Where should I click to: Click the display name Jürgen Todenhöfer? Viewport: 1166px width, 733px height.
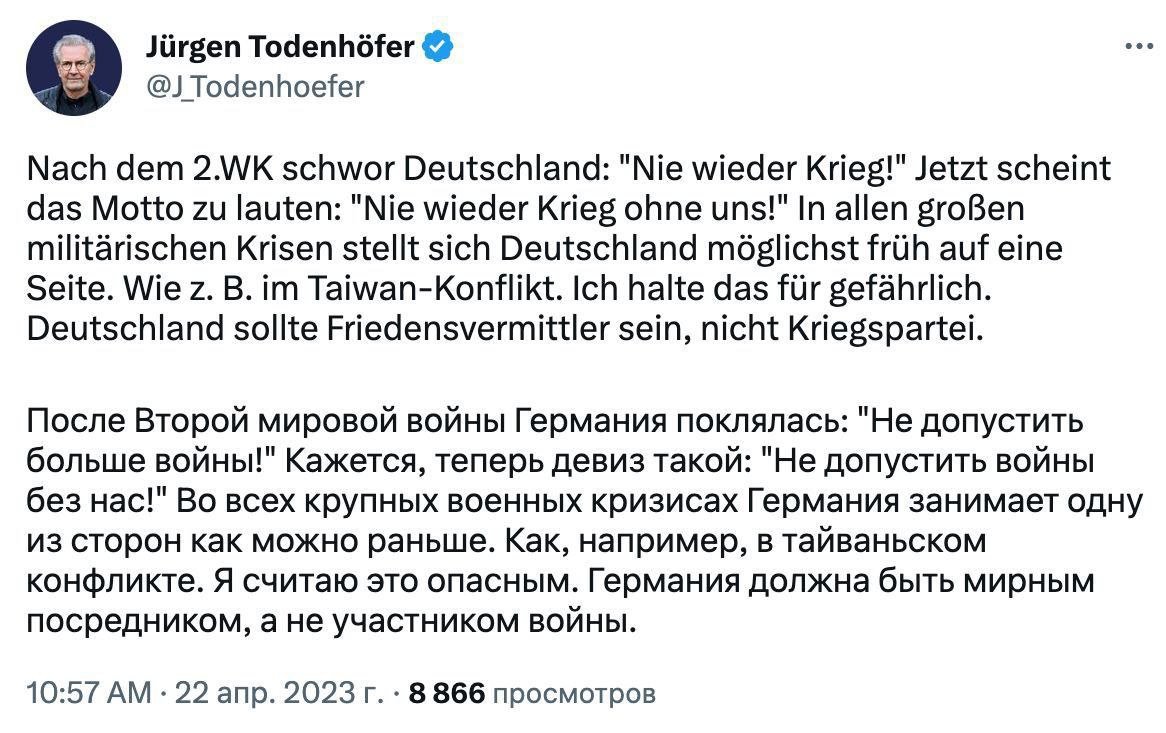pyautogui.click(x=280, y=46)
